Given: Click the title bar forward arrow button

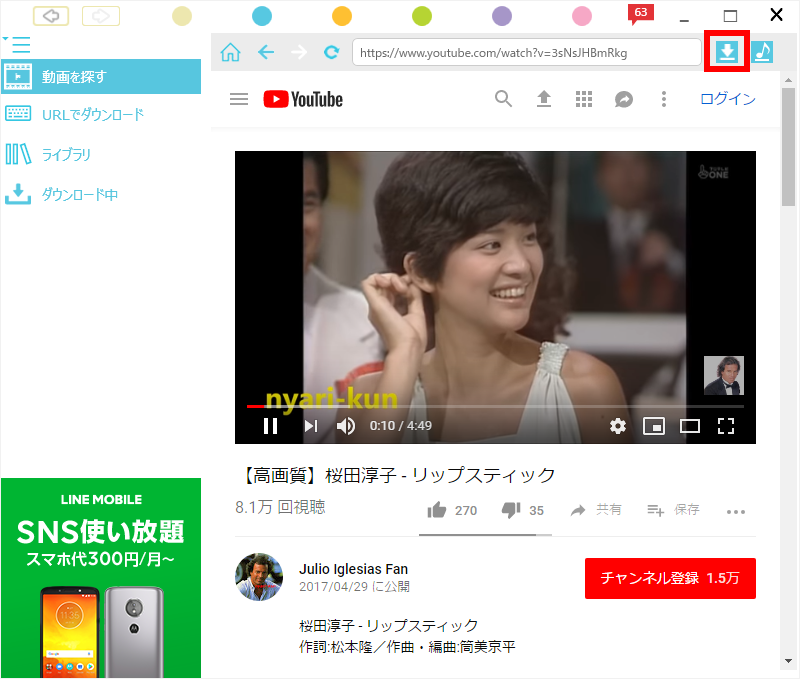Looking at the screenshot, I should coord(101,16).
